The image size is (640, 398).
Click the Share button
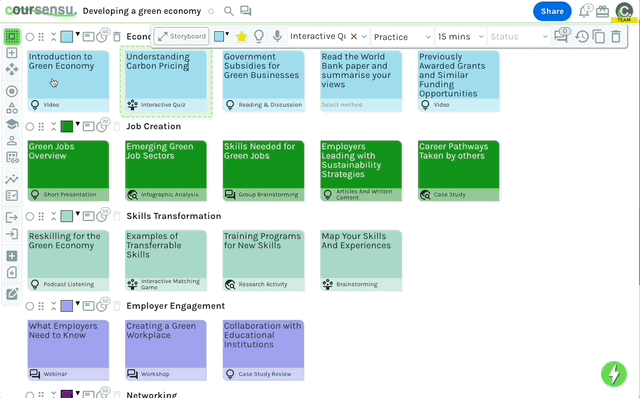coord(552,11)
